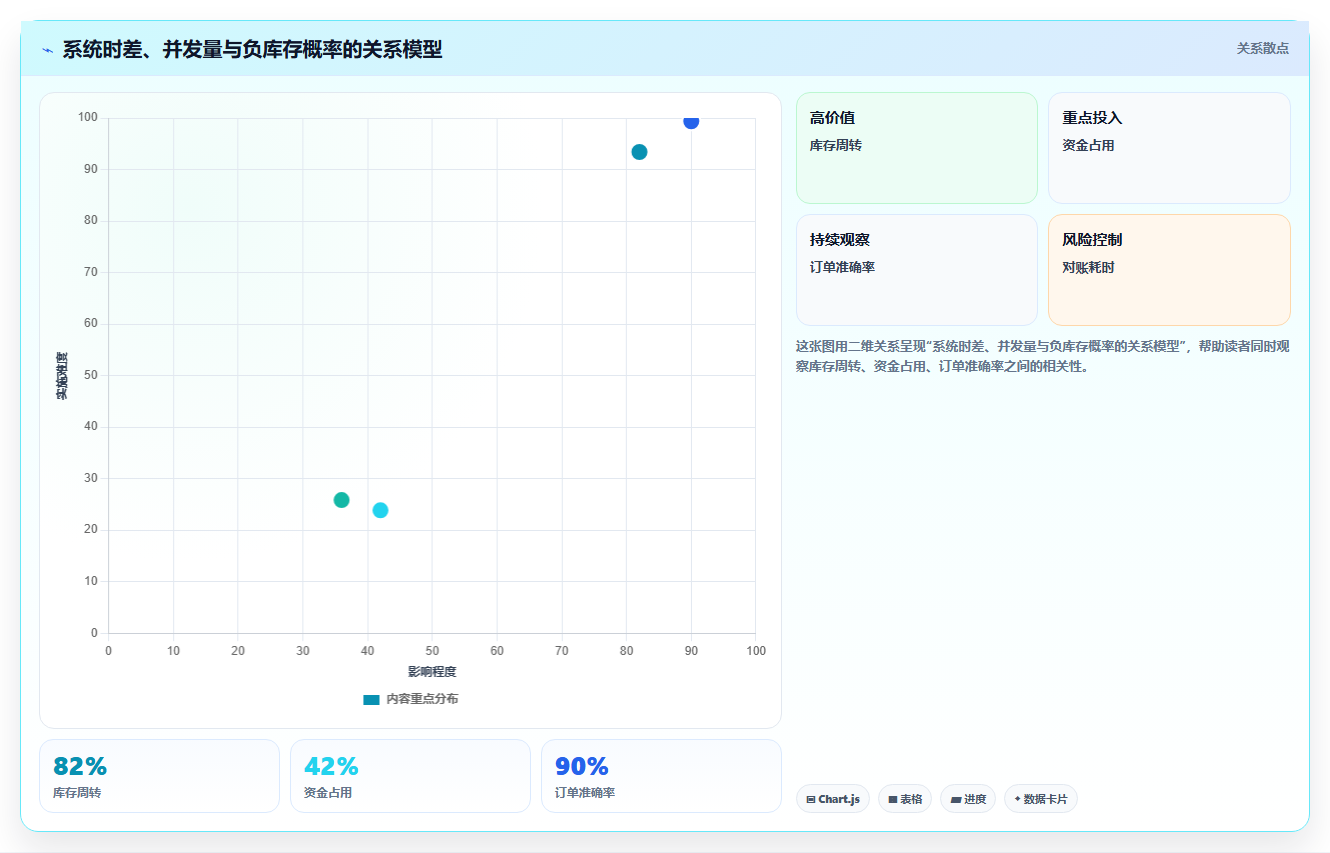The height and width of the screenshot is (853, 1330).
Task: Click the Chart.js tag chip
Action: (833, 799)
